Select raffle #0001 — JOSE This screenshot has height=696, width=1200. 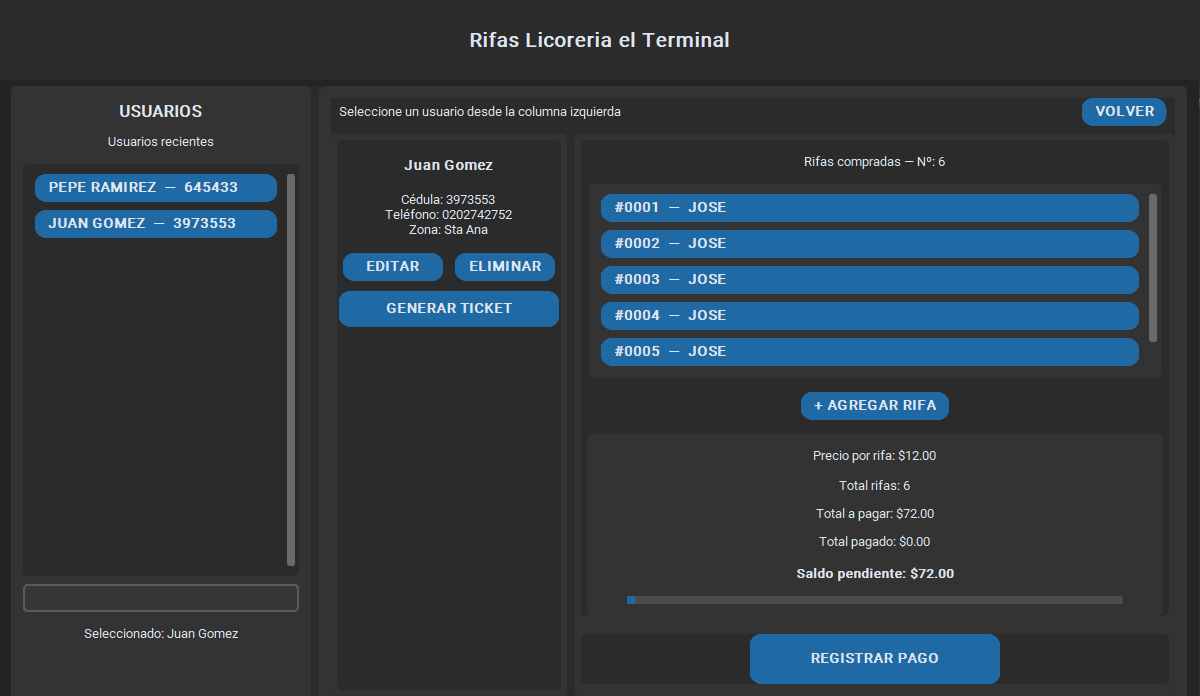(x=870, y=208)
